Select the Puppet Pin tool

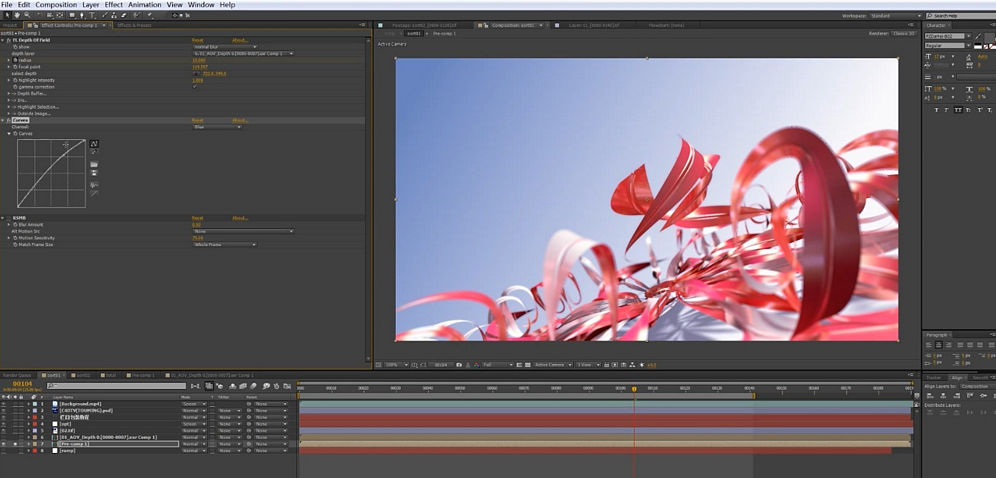pyautogui.click(x=149, y=15)
